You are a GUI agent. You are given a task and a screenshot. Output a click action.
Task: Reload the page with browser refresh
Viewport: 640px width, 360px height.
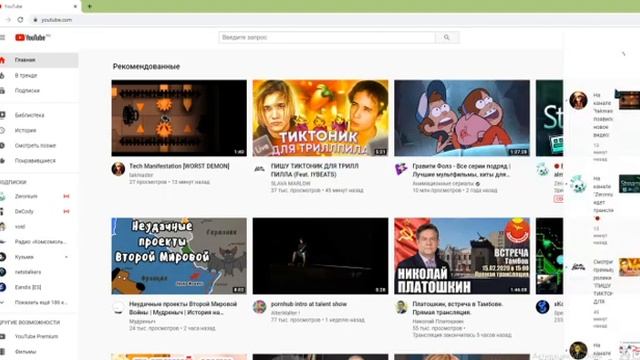(x=20, y=20)
